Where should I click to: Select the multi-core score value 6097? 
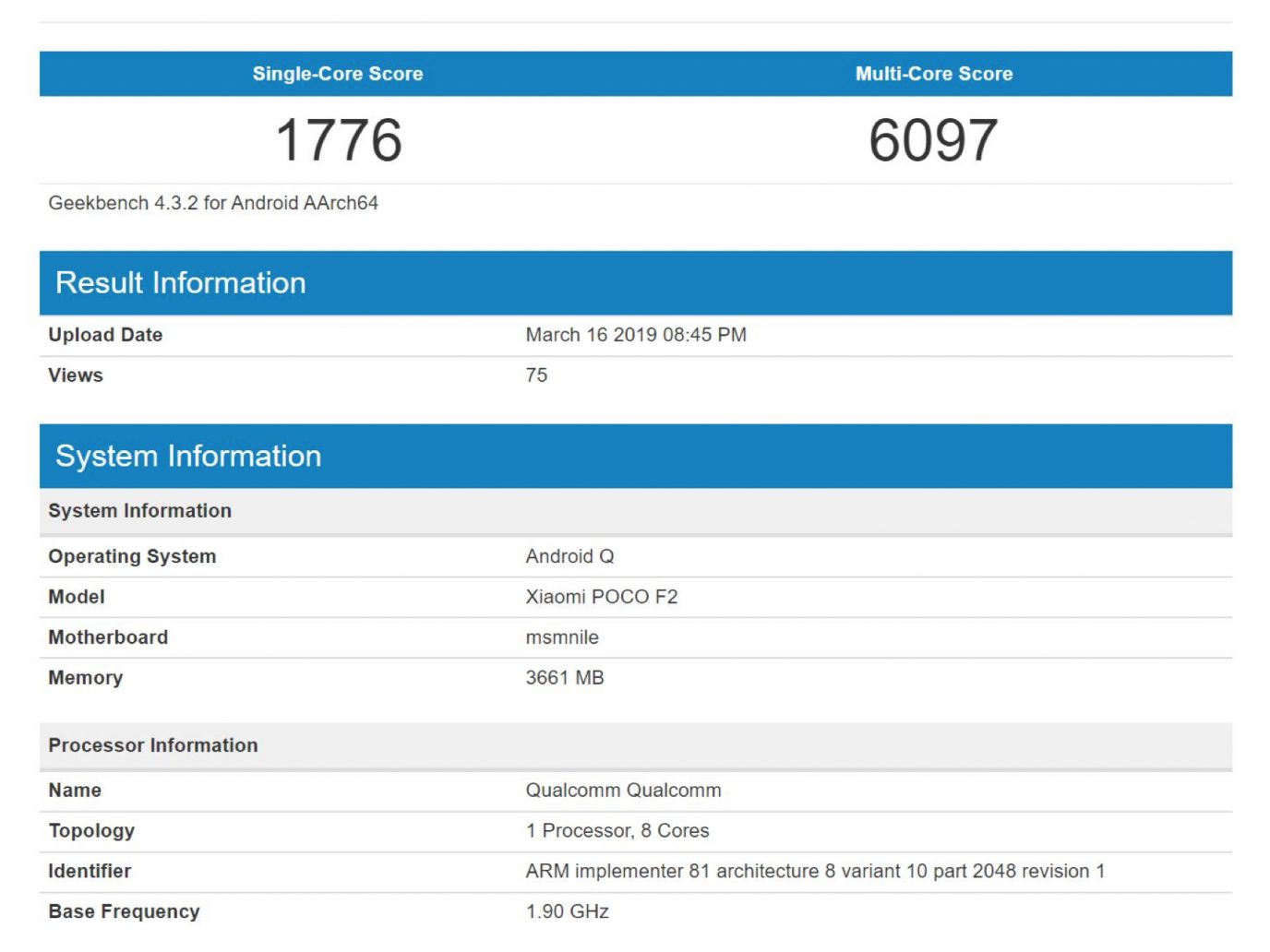[x=933, y=140]
